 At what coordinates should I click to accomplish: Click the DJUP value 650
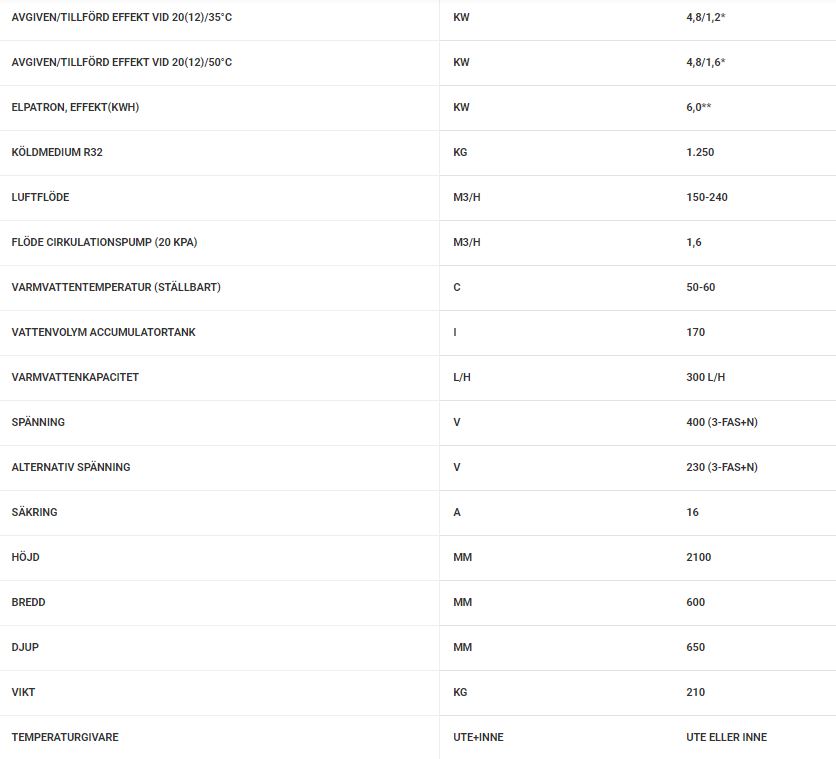coord(696,647)
